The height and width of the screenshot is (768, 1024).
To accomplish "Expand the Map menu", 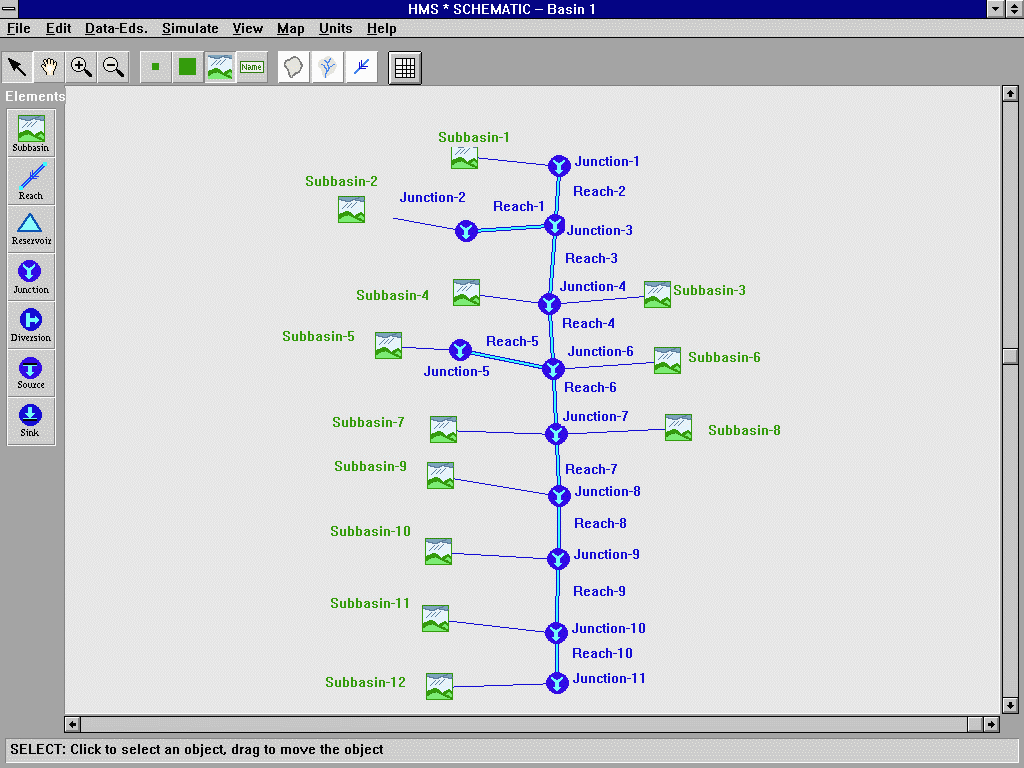I will 290,29.
